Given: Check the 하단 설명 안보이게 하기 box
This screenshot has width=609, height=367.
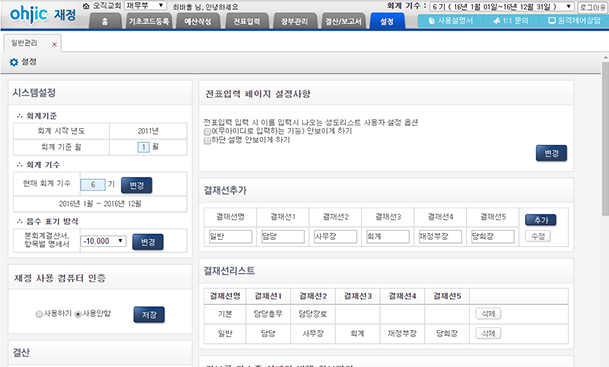Looking at the screenshot, I should [x=207, y=141].
